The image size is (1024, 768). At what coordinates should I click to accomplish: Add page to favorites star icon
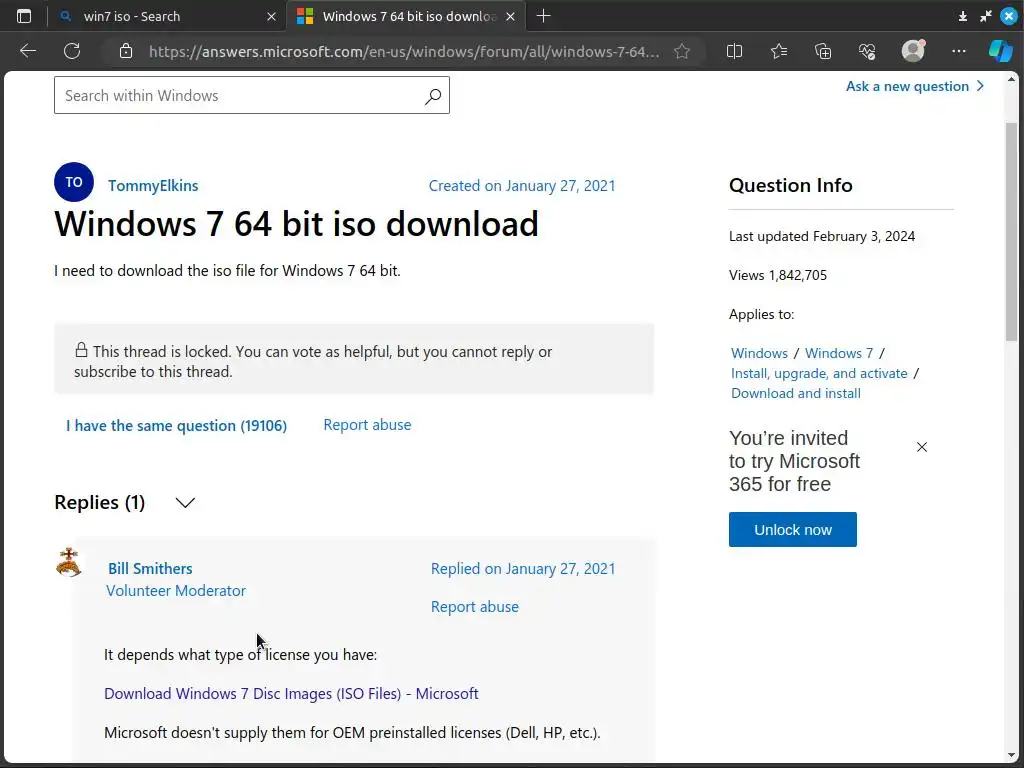coord(682,51)
